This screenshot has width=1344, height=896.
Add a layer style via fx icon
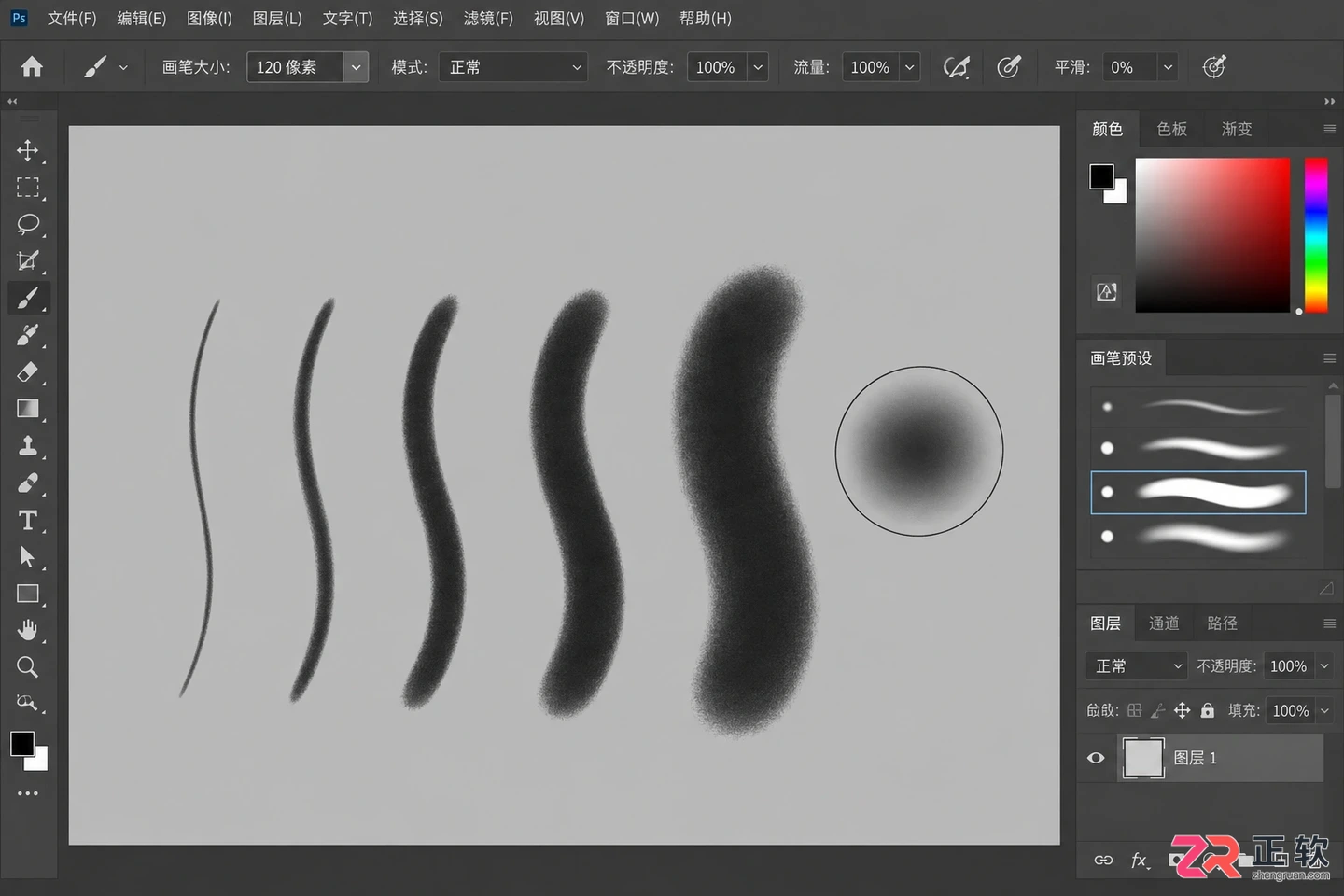1140,861
